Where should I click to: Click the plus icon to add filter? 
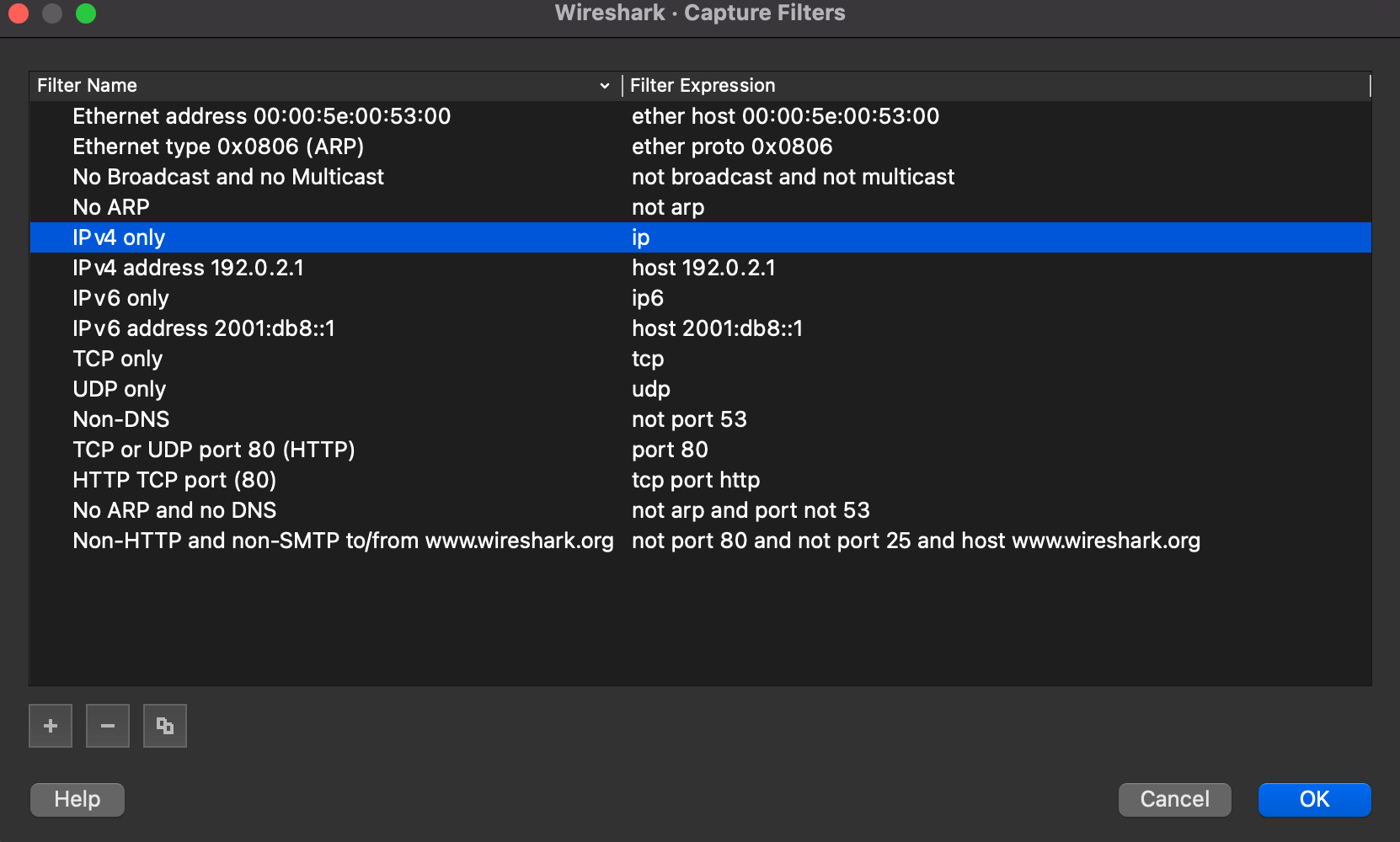[x=51, y=726]
